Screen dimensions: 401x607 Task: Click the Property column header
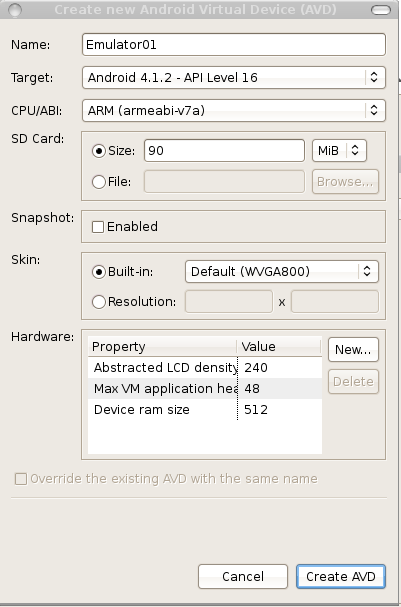tap(163, 346)
